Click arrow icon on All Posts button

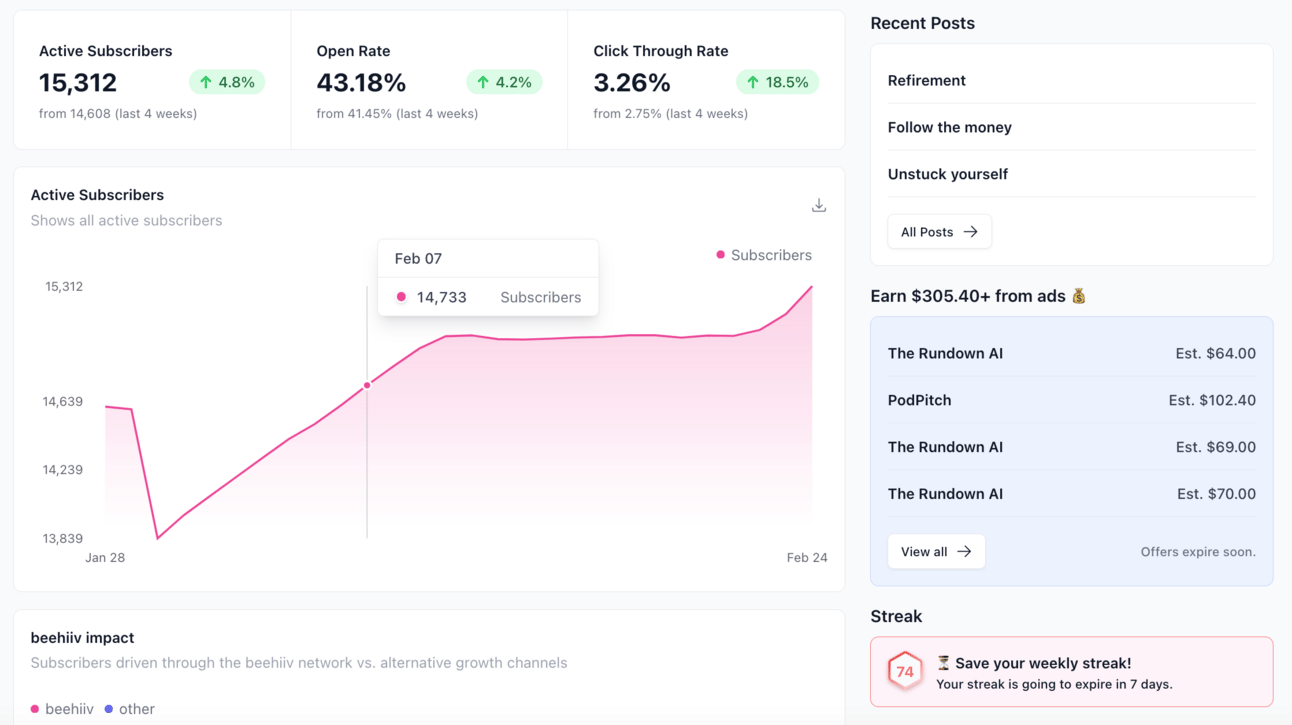[x=970, y=232]
